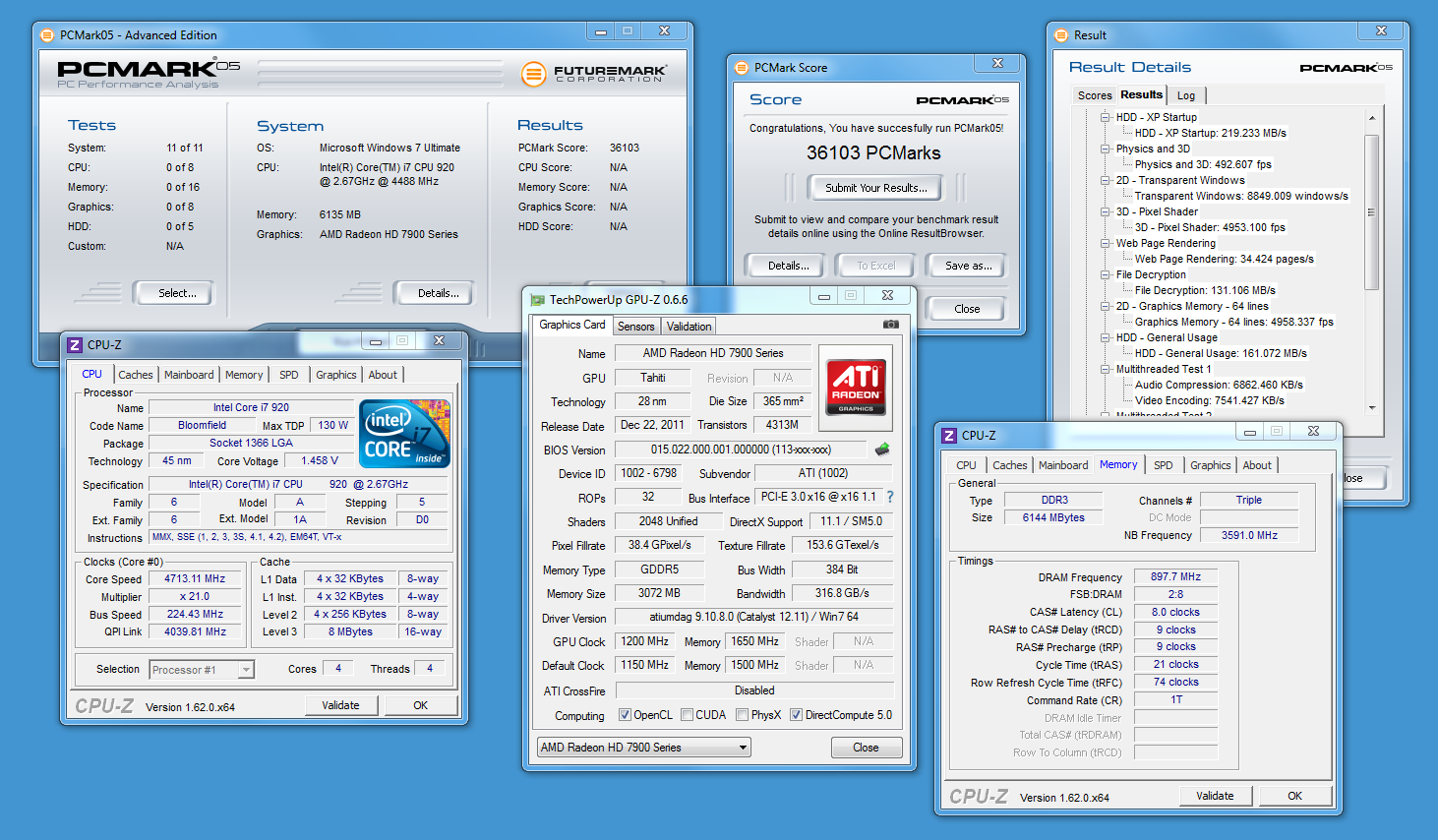Click Validate in CPU-Z Memory window

(1215, 796)
